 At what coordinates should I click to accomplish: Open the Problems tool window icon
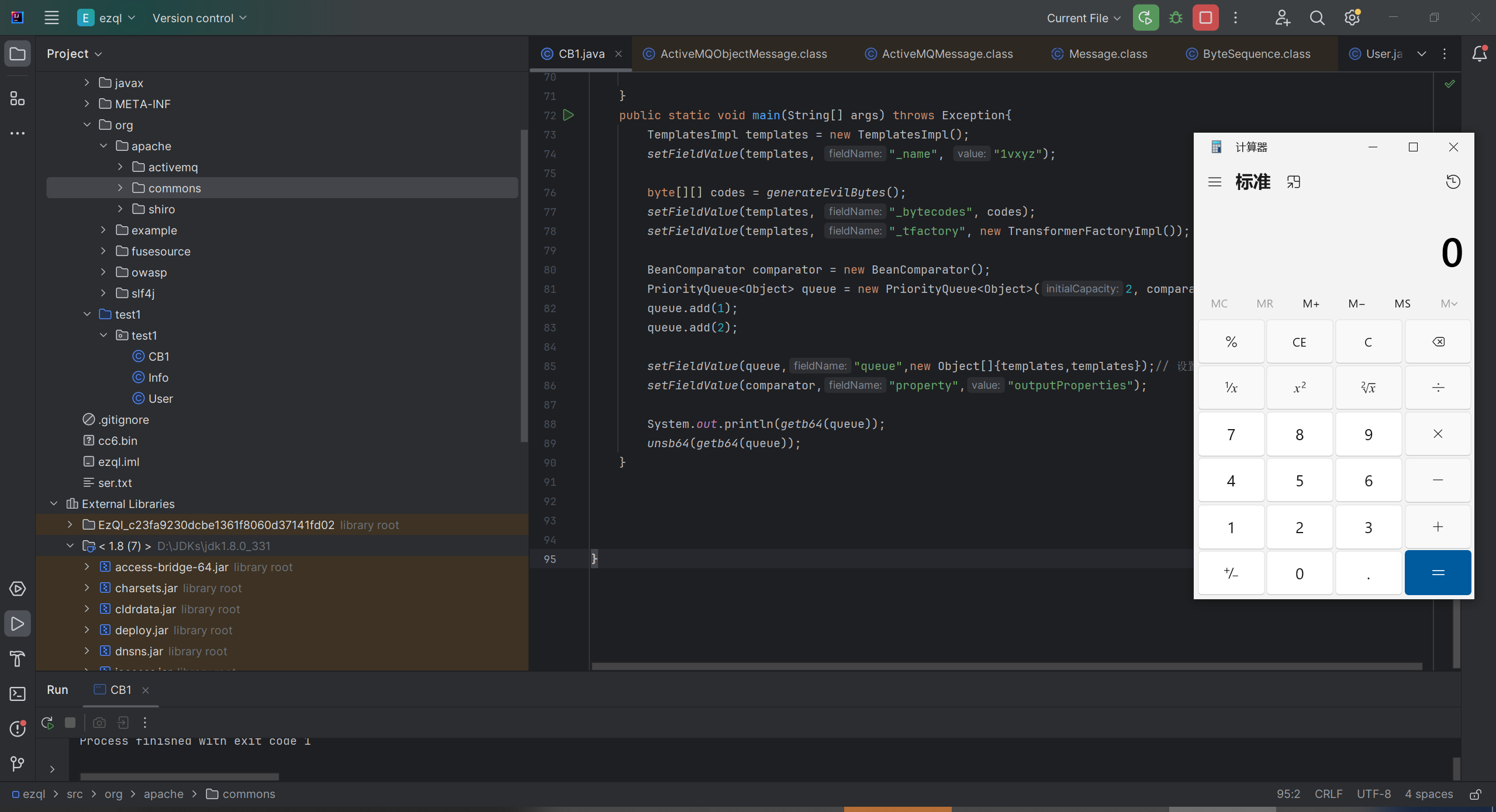18,729
